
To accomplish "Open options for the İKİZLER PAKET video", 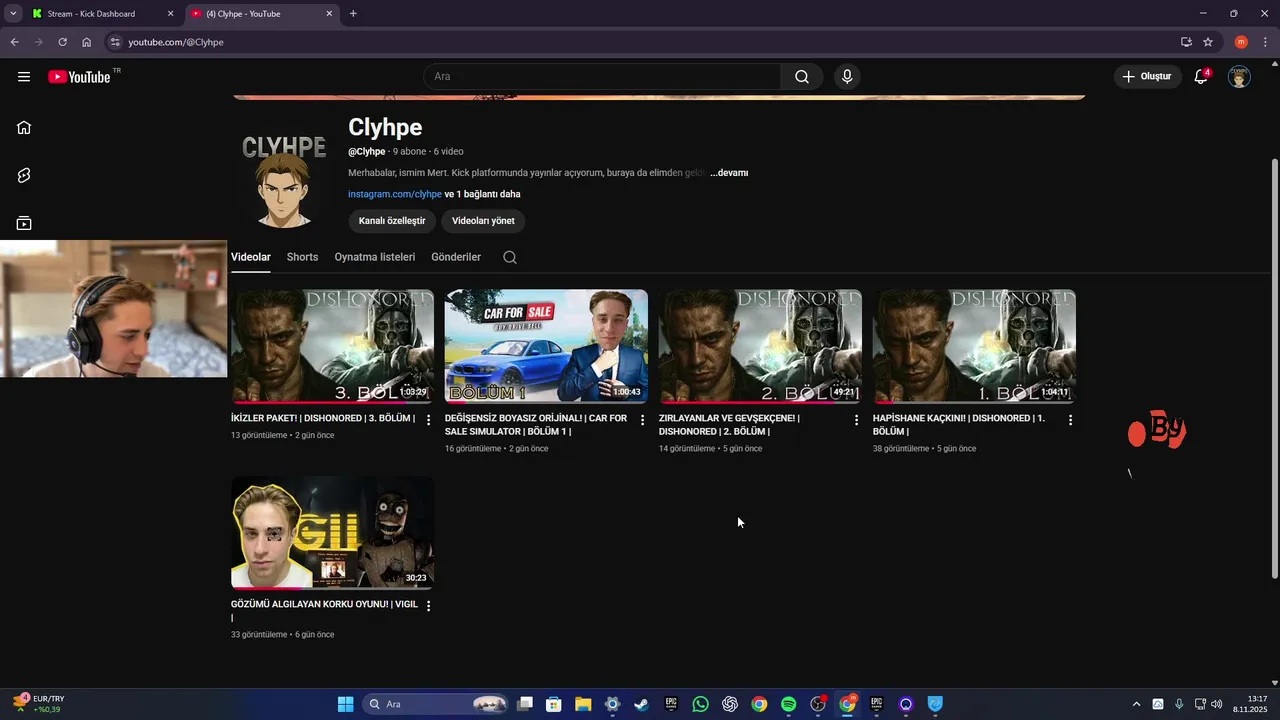I will [x=429, y=420].
